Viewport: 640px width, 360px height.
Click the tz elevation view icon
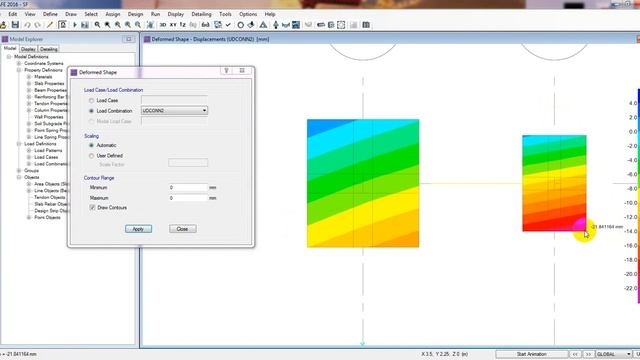[x=183, y=25]
